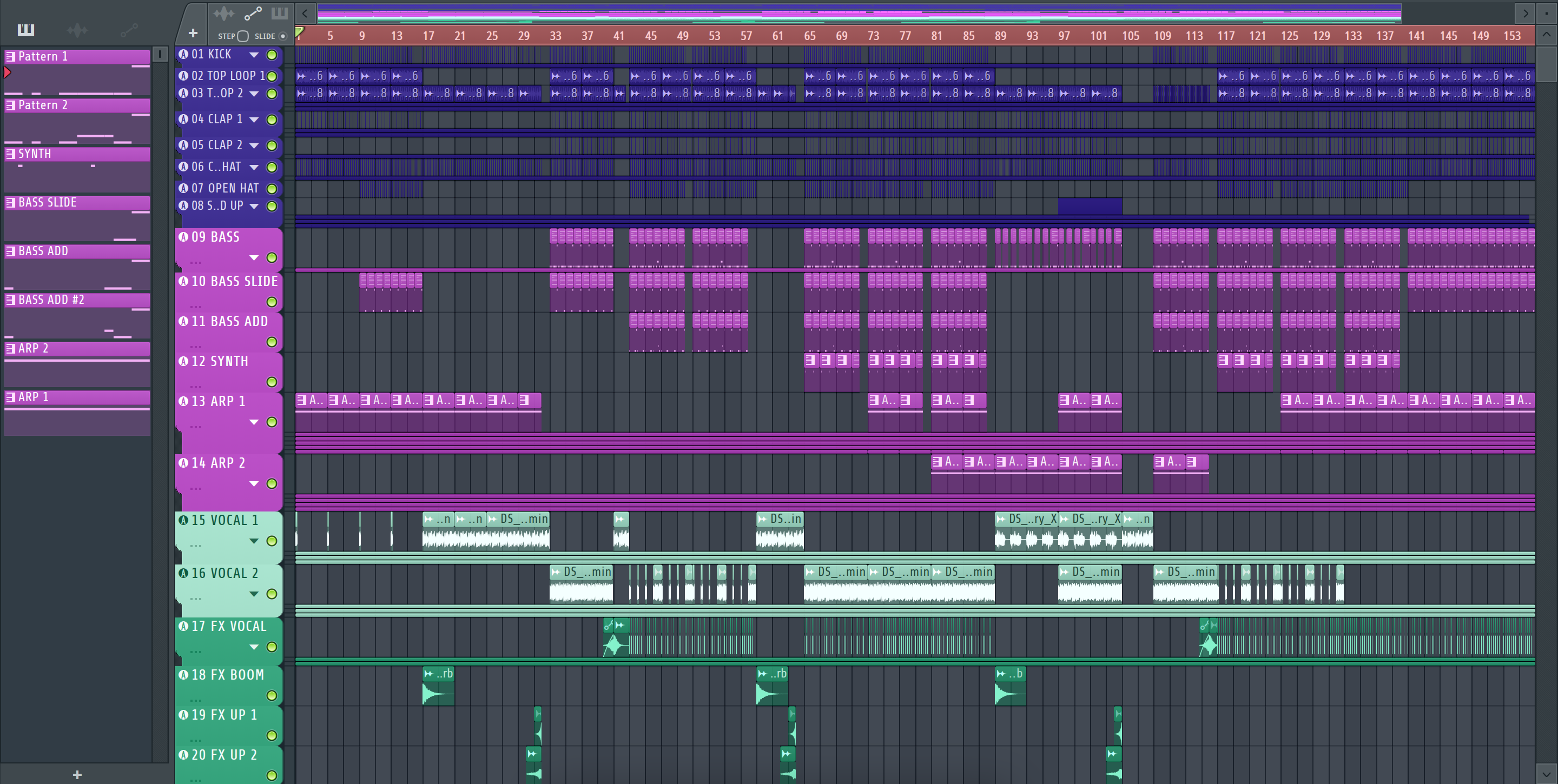
Task: Click the A icon on the 09 BASS track
Action: 183,237
